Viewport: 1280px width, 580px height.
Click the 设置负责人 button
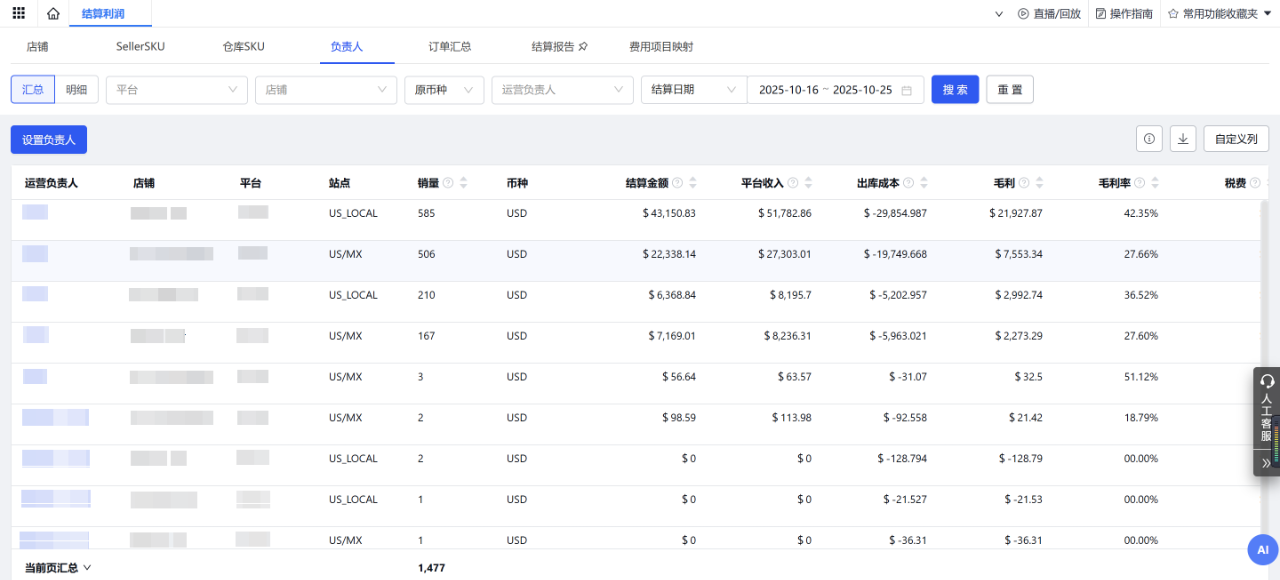point(48,139)
